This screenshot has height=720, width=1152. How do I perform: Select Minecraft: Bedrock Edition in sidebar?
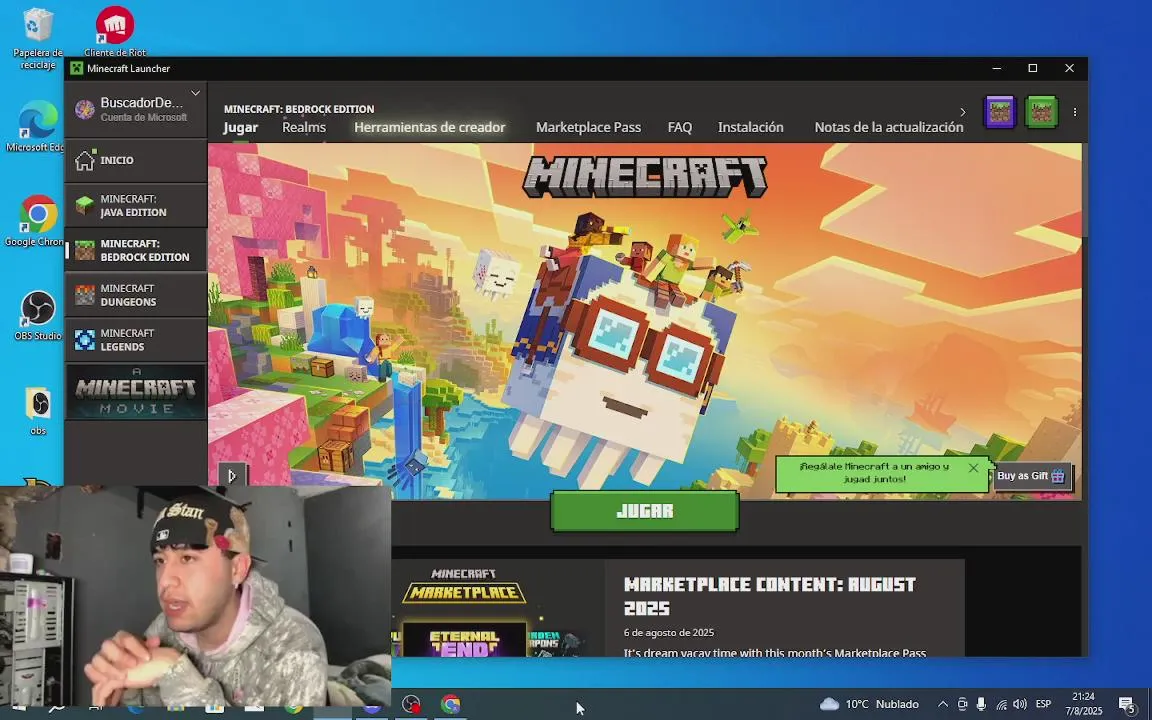[135, 251]
